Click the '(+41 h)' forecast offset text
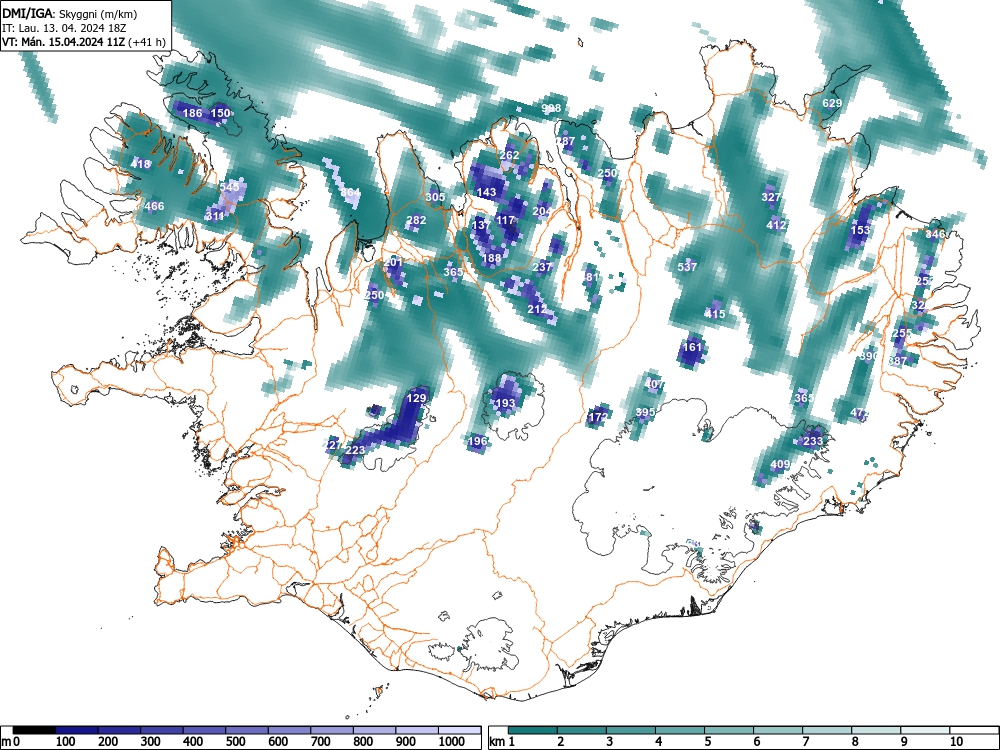The width and height of the screenshot is (1000, 750). click(147, 42)
